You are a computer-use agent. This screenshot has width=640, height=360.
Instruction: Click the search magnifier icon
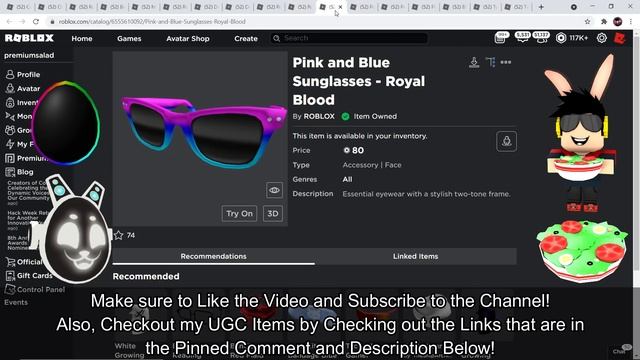(276, 38)
